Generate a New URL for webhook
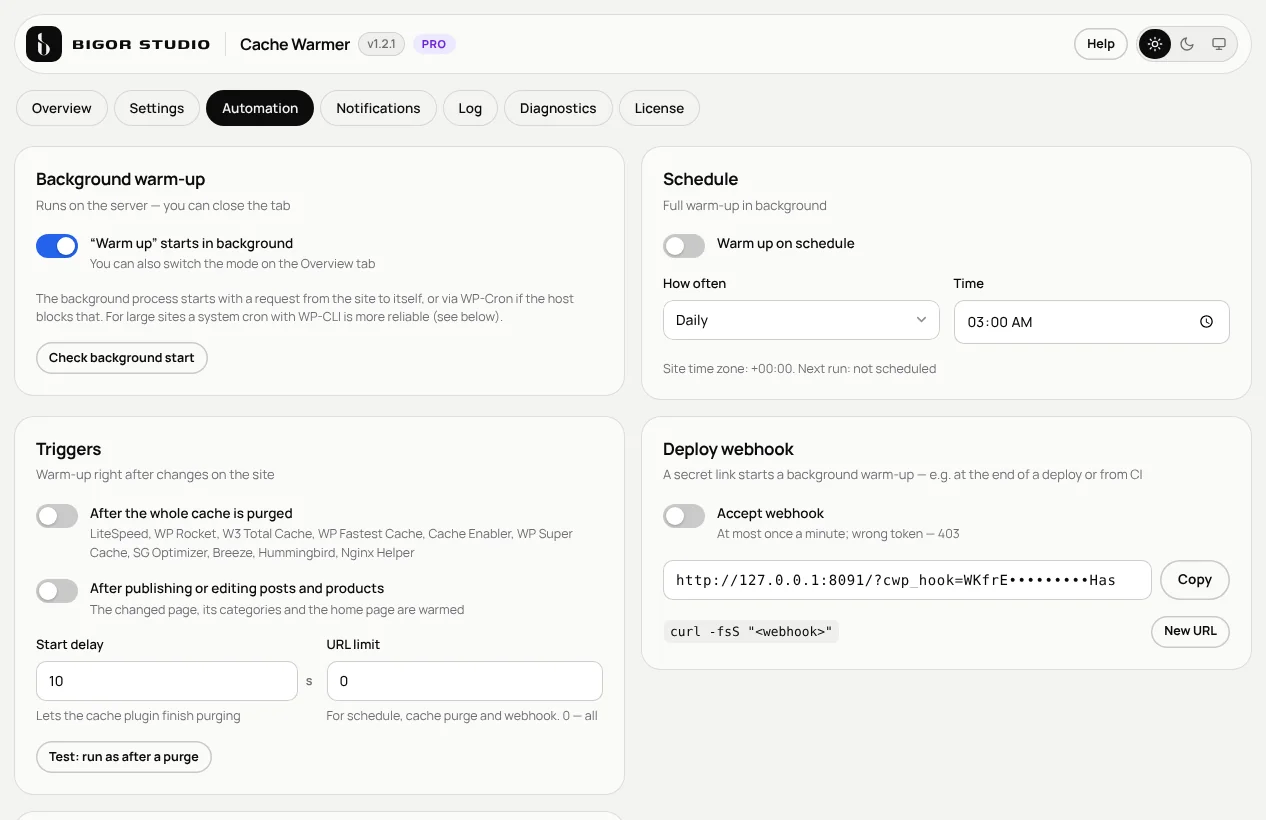Image resolution: width=1266 pixels, height=820 pixels. [1190, 631]
